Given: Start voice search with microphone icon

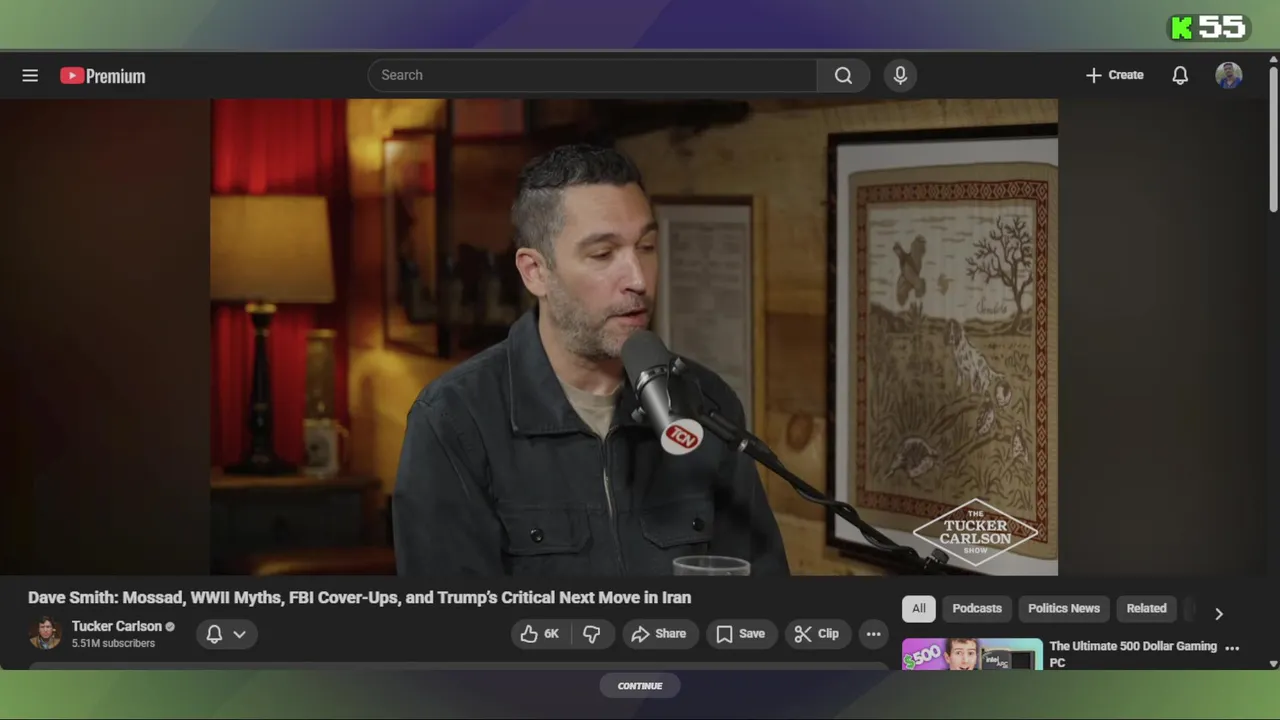Looking at the screenshot, I should [900, 75].
